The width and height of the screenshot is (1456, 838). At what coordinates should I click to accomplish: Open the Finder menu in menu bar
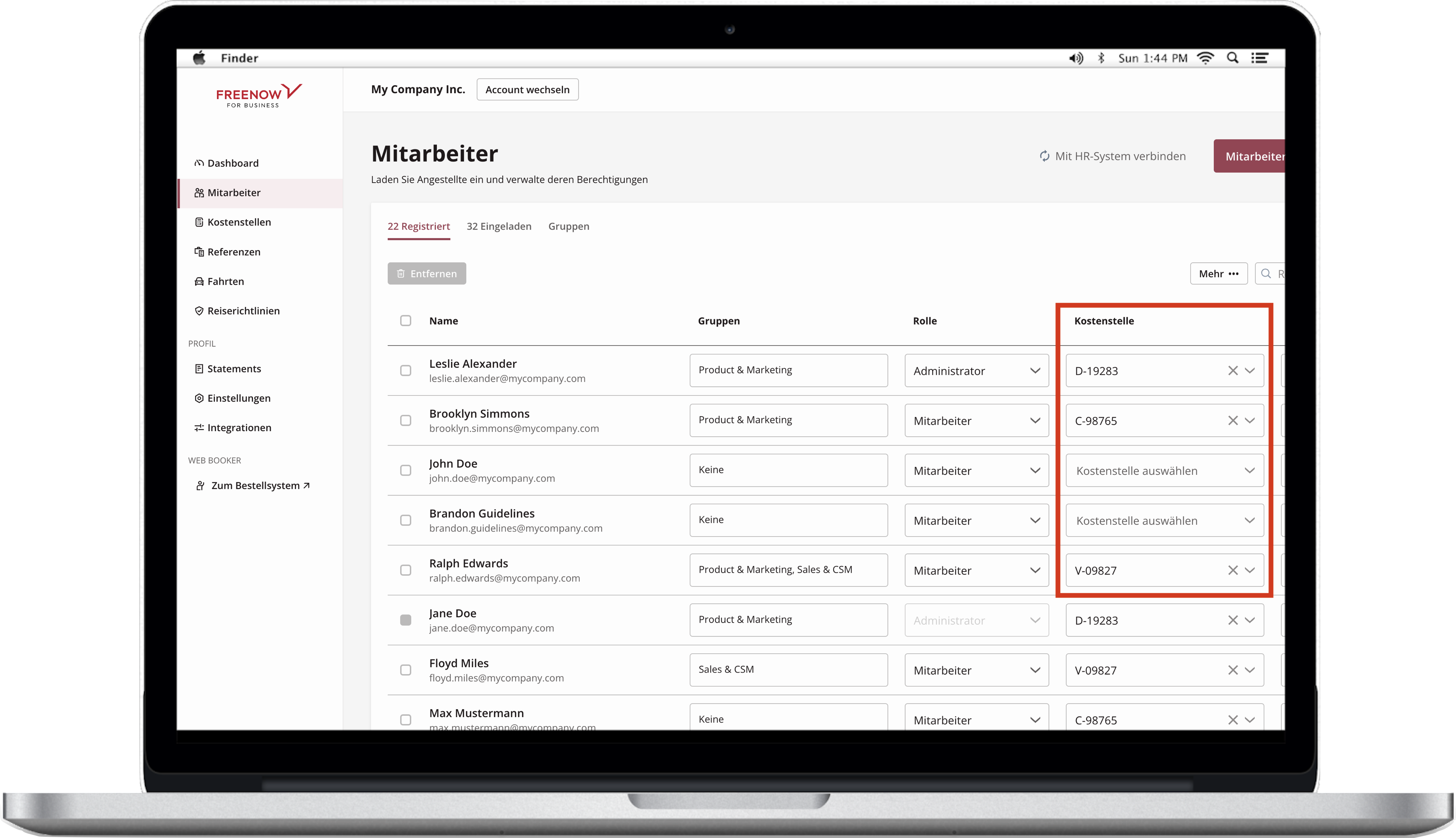239,58
